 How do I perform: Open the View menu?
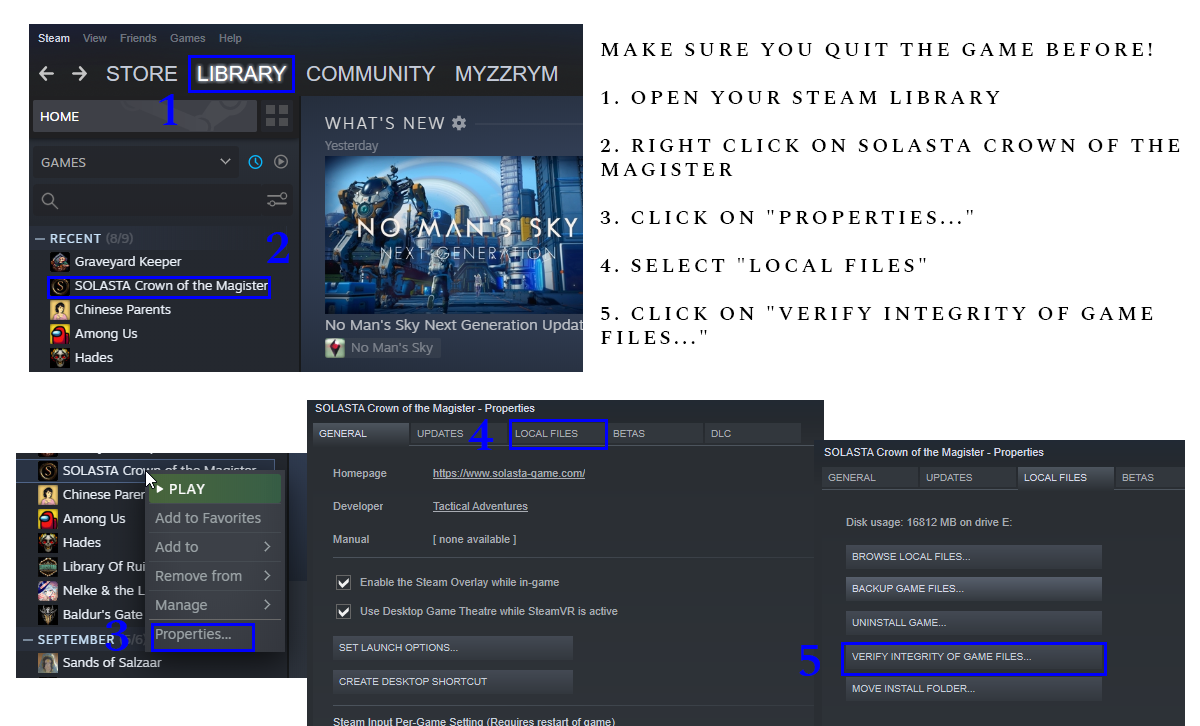pyautogui.click(x=95, y=38)
